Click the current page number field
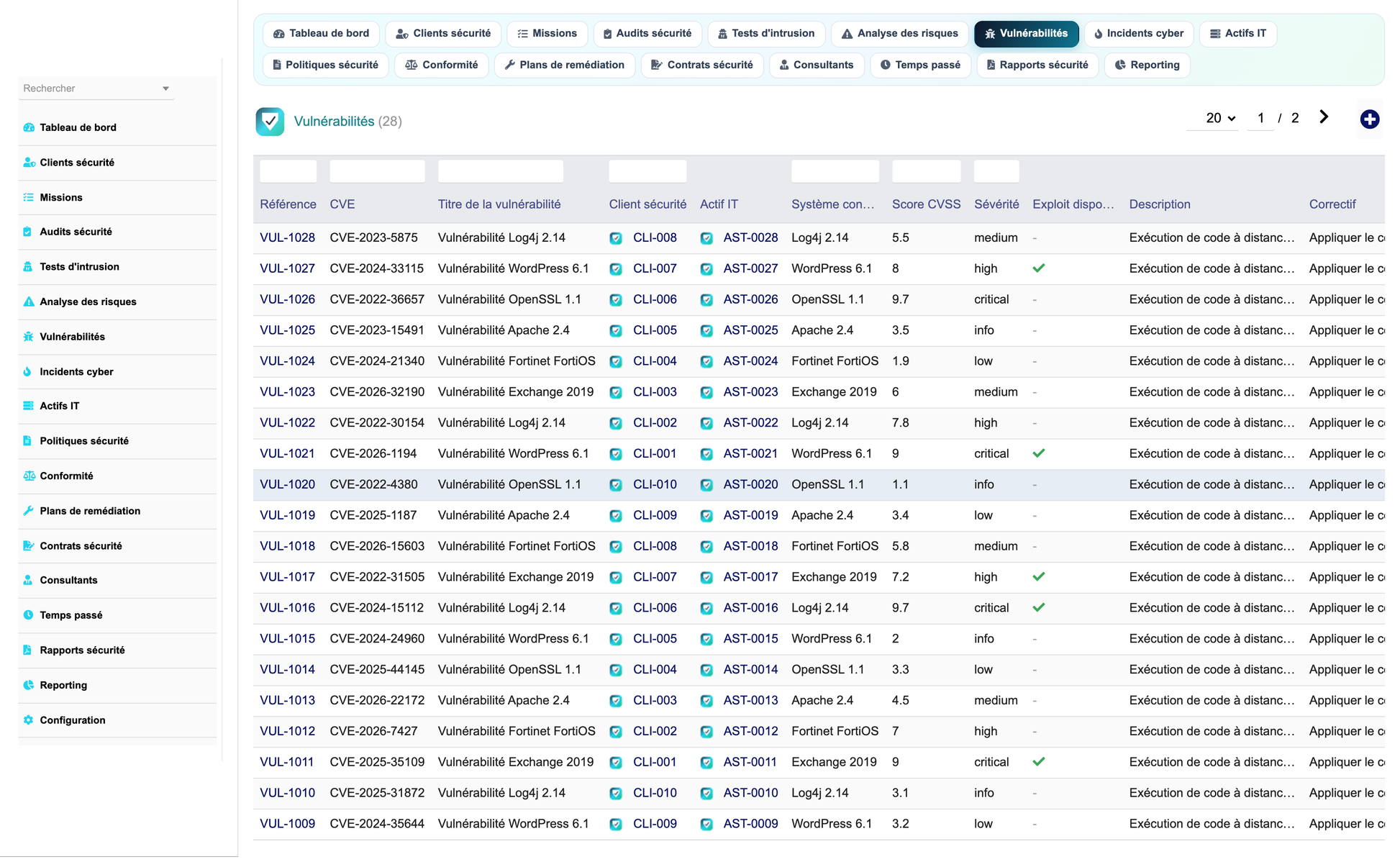The image size is (1400, 867). (1260, 118)
